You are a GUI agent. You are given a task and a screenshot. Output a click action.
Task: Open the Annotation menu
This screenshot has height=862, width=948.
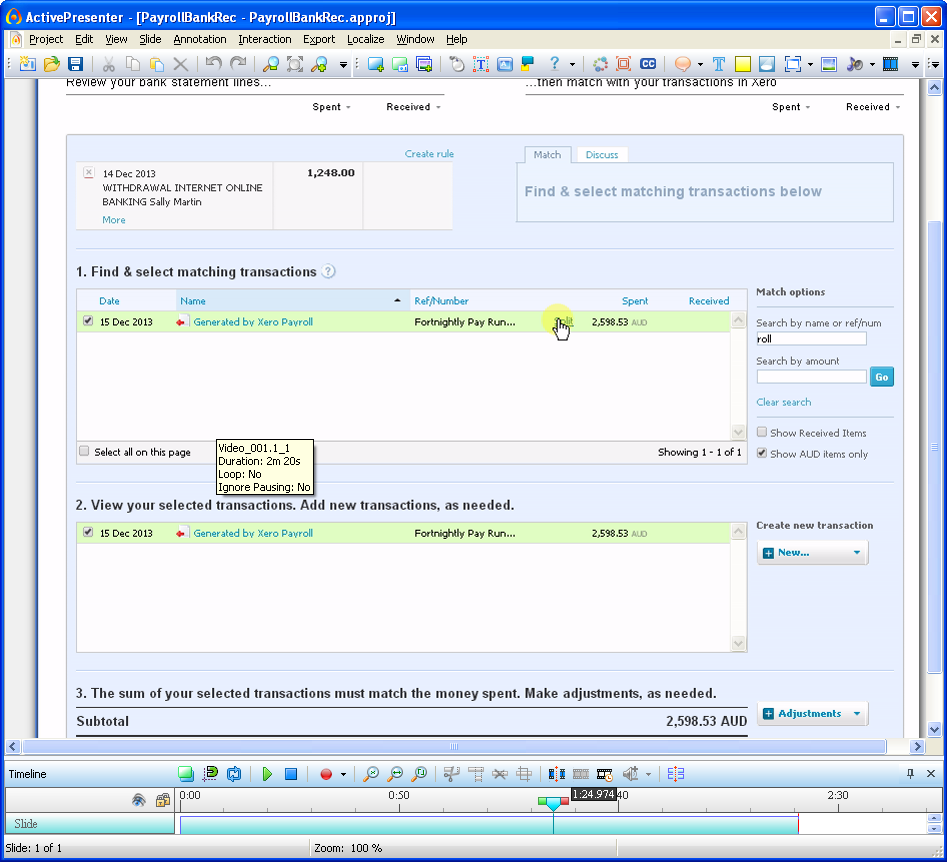(199, 39)
